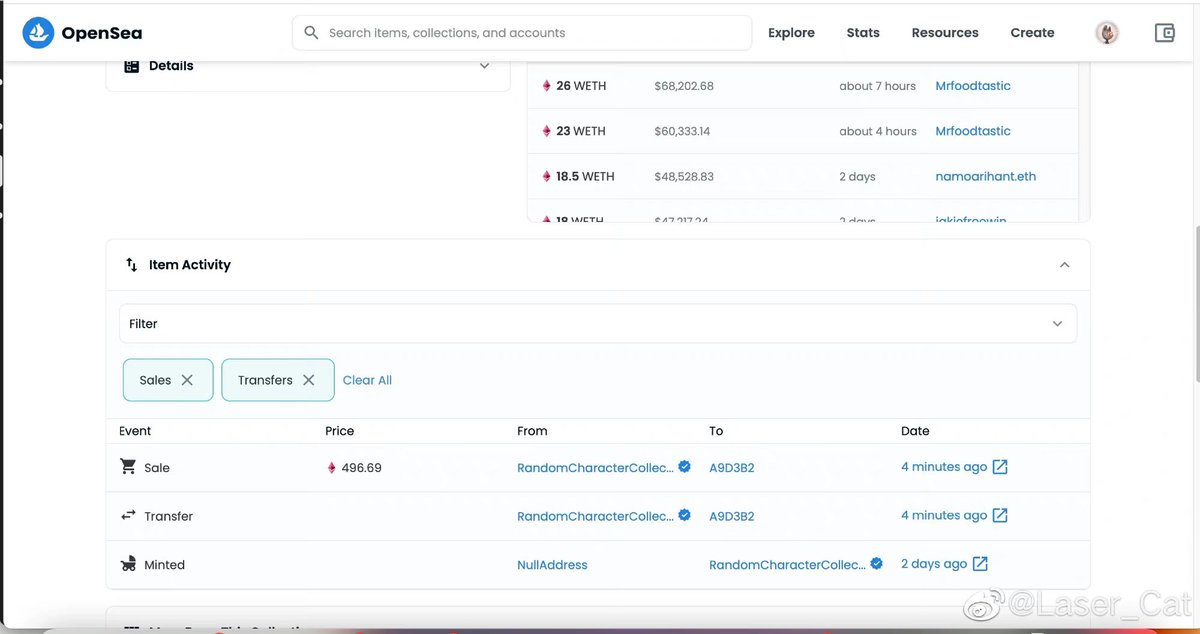Open external link for the Transfer row
The image size is (1200, 634).
click(1000, 515)
